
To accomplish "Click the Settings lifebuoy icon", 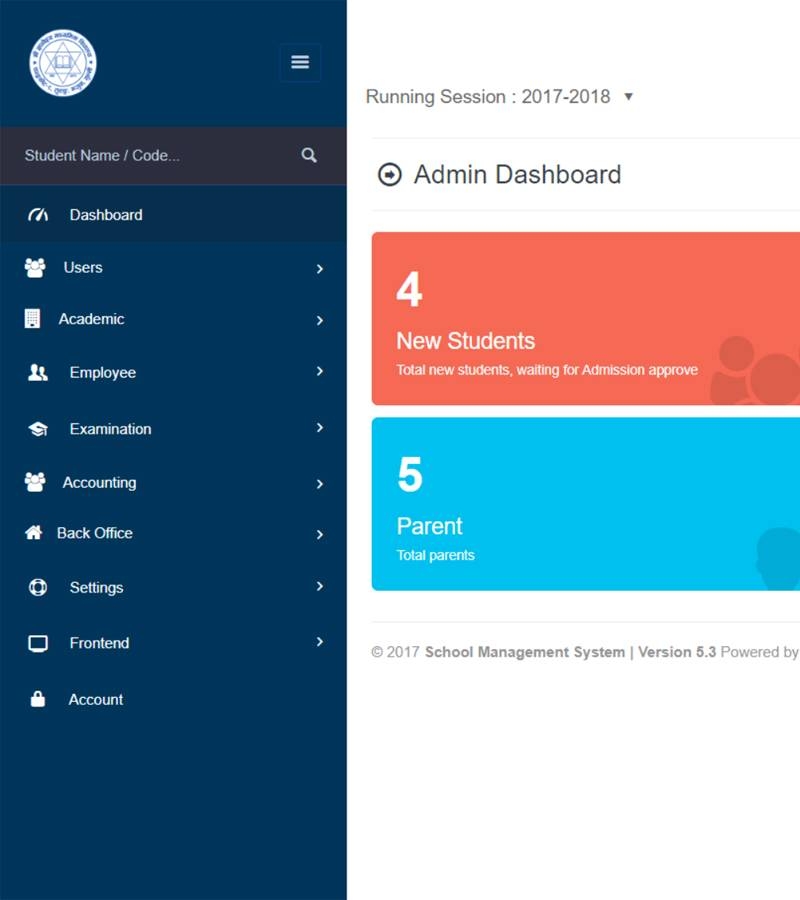I will 38,588.
